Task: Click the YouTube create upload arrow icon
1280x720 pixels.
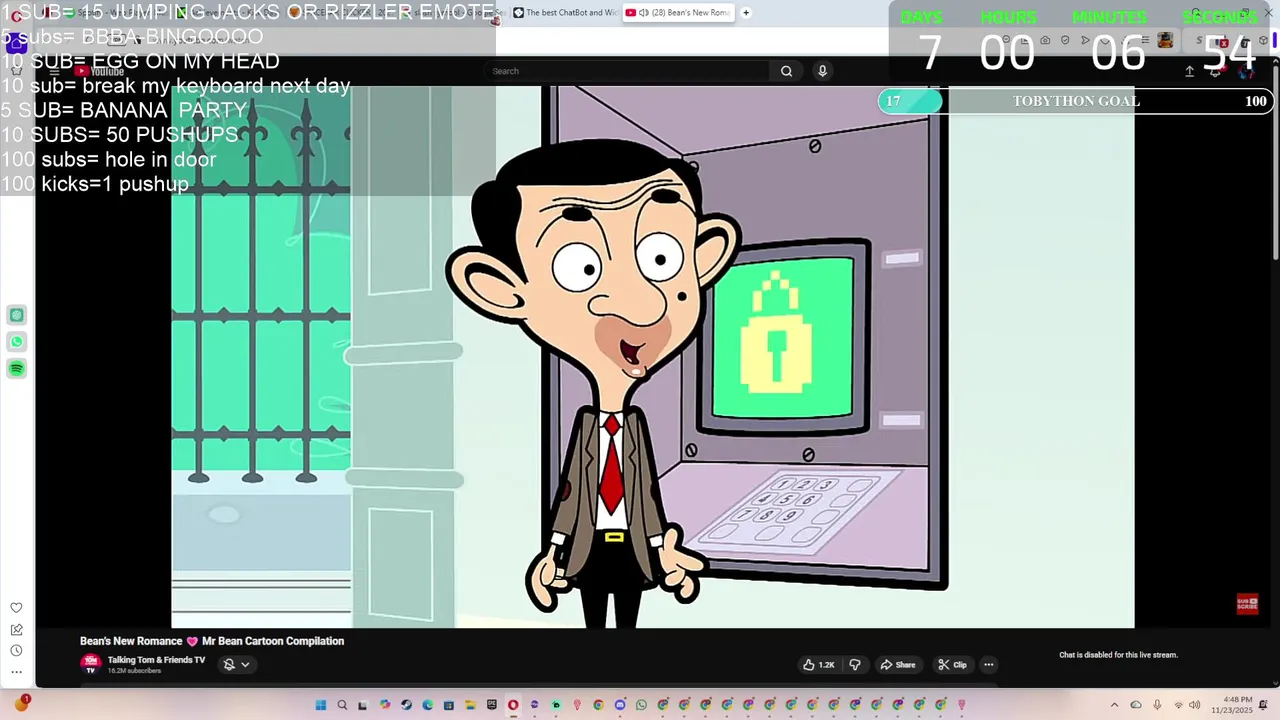Action: point(1189,71)
